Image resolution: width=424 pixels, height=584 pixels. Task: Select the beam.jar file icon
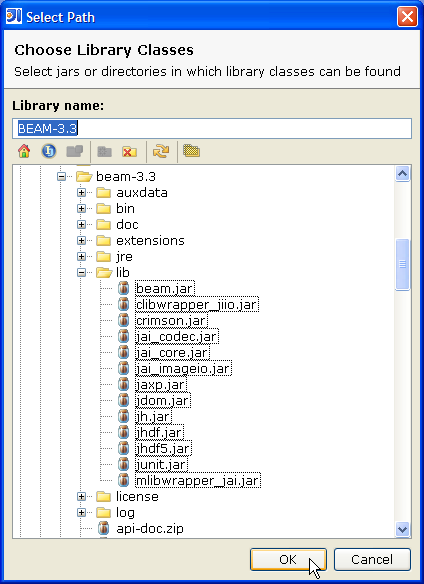pyautogui.click(x=123, y=288)
